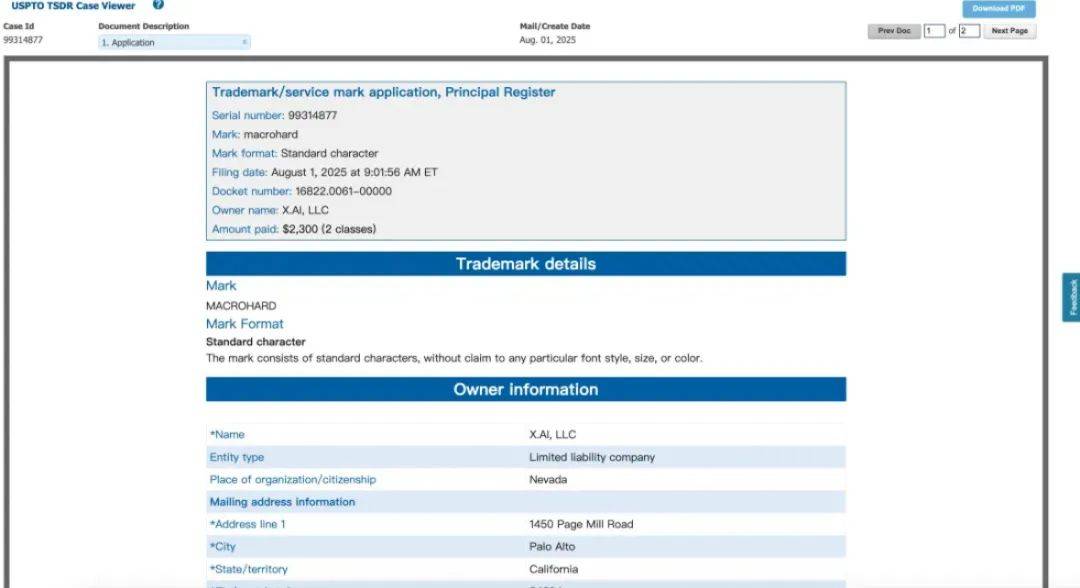Click the *State/territory label
The width and height of the screenshot is (1080, 588).
click(x=249, y=569)
